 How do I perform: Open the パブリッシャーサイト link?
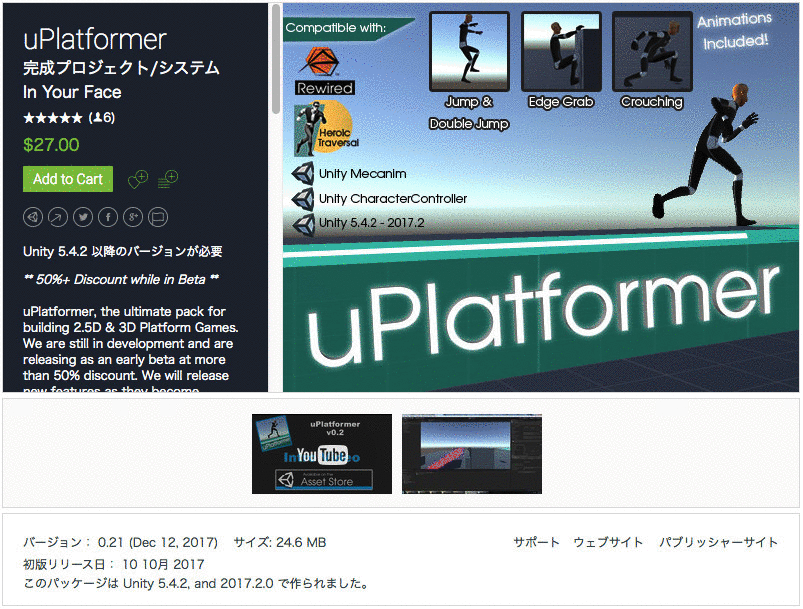(719, 542)
